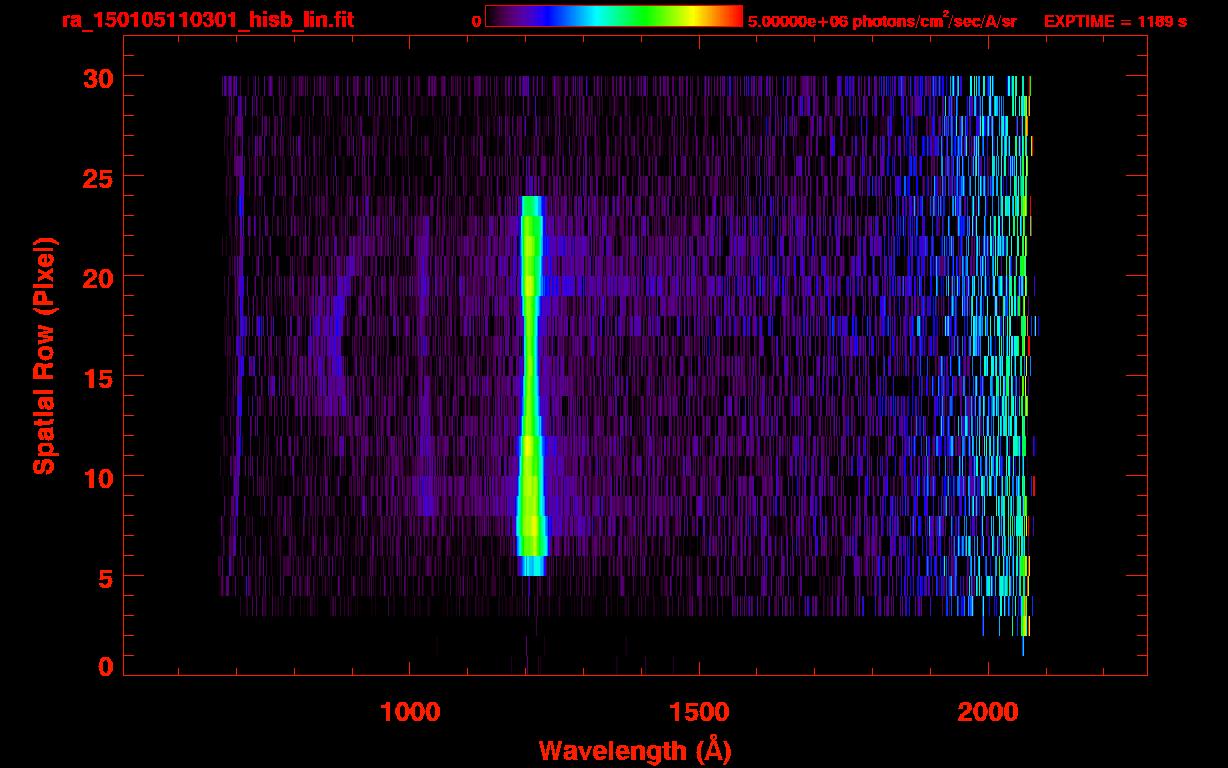Click the colorbar minimum label 0
This screenshot has height=768, width=1228.
476,21
